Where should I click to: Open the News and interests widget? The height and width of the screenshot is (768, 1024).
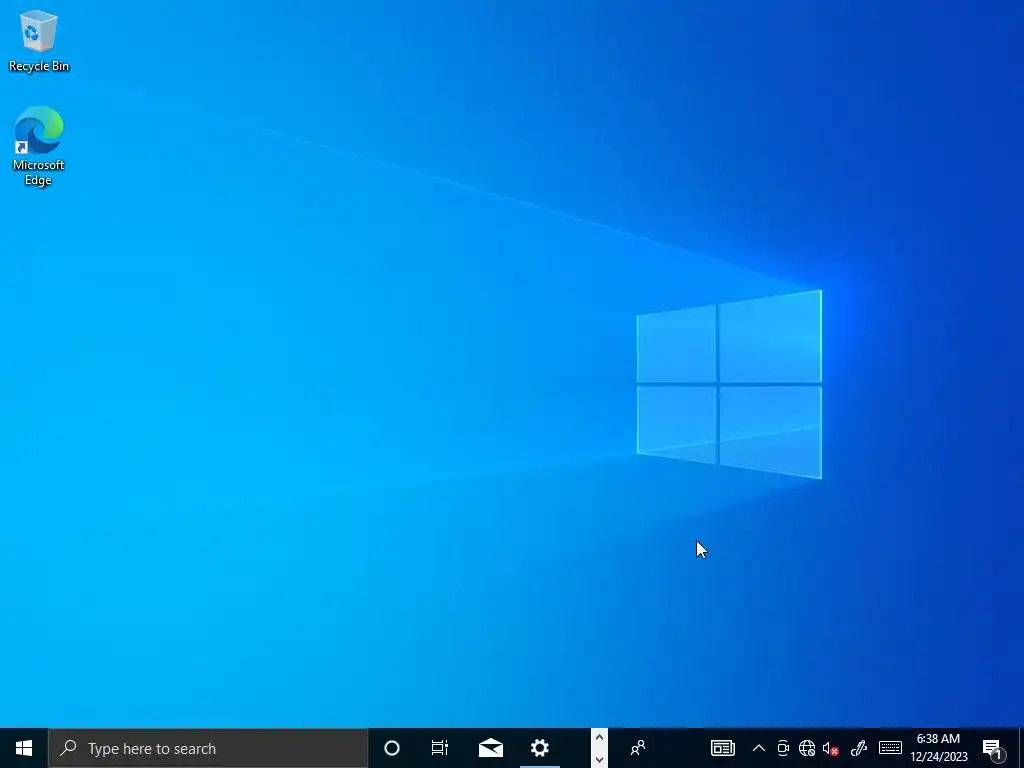click(723, 748)
